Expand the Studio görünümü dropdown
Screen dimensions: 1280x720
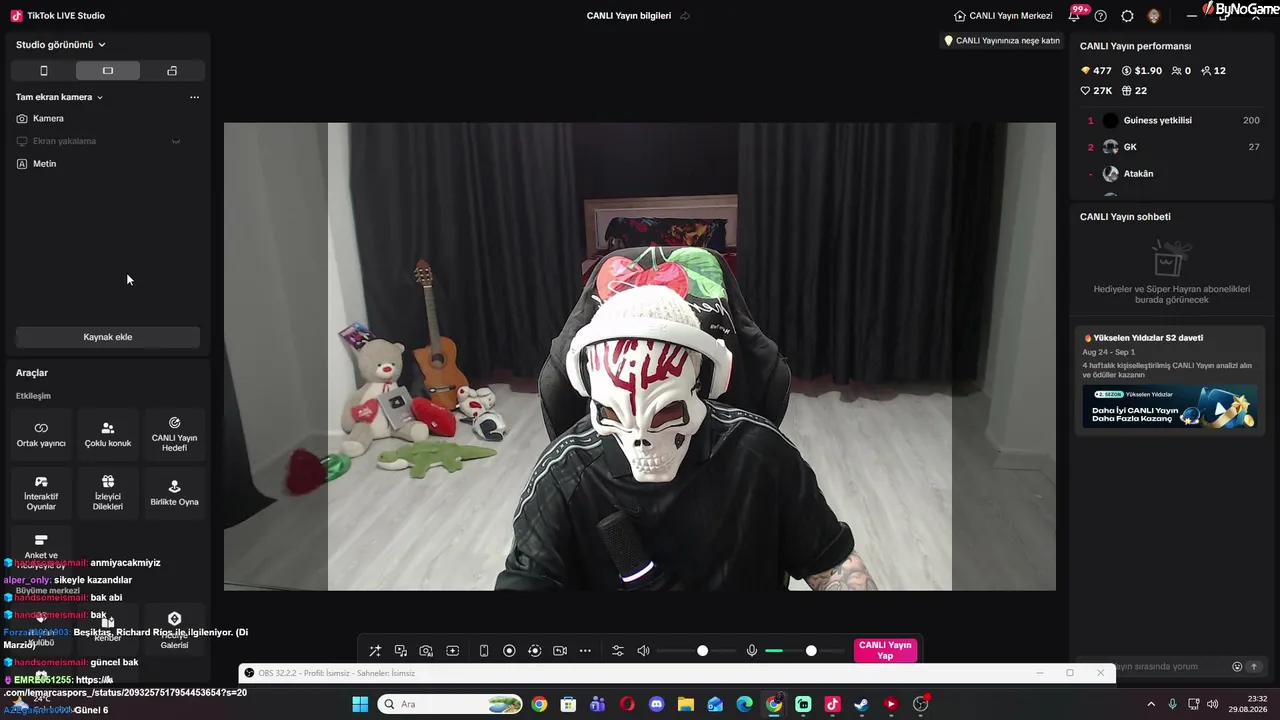[x=61, y=45]
